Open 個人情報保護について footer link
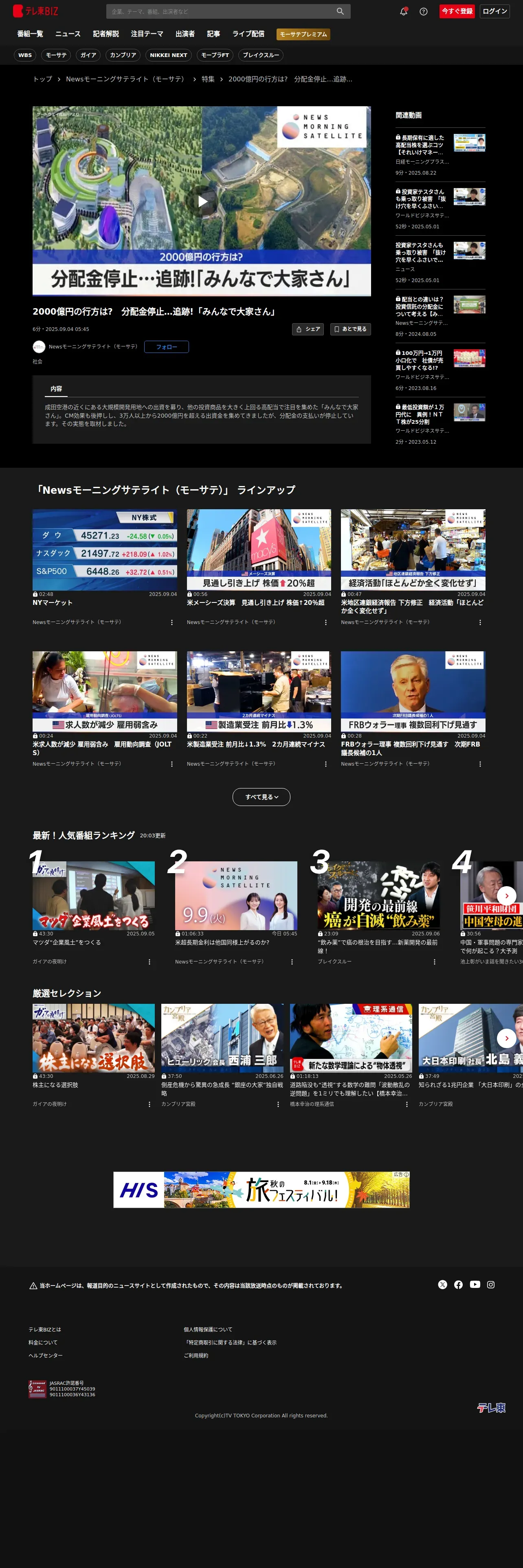The image size is (523, 1568). tap(208, 1329)
